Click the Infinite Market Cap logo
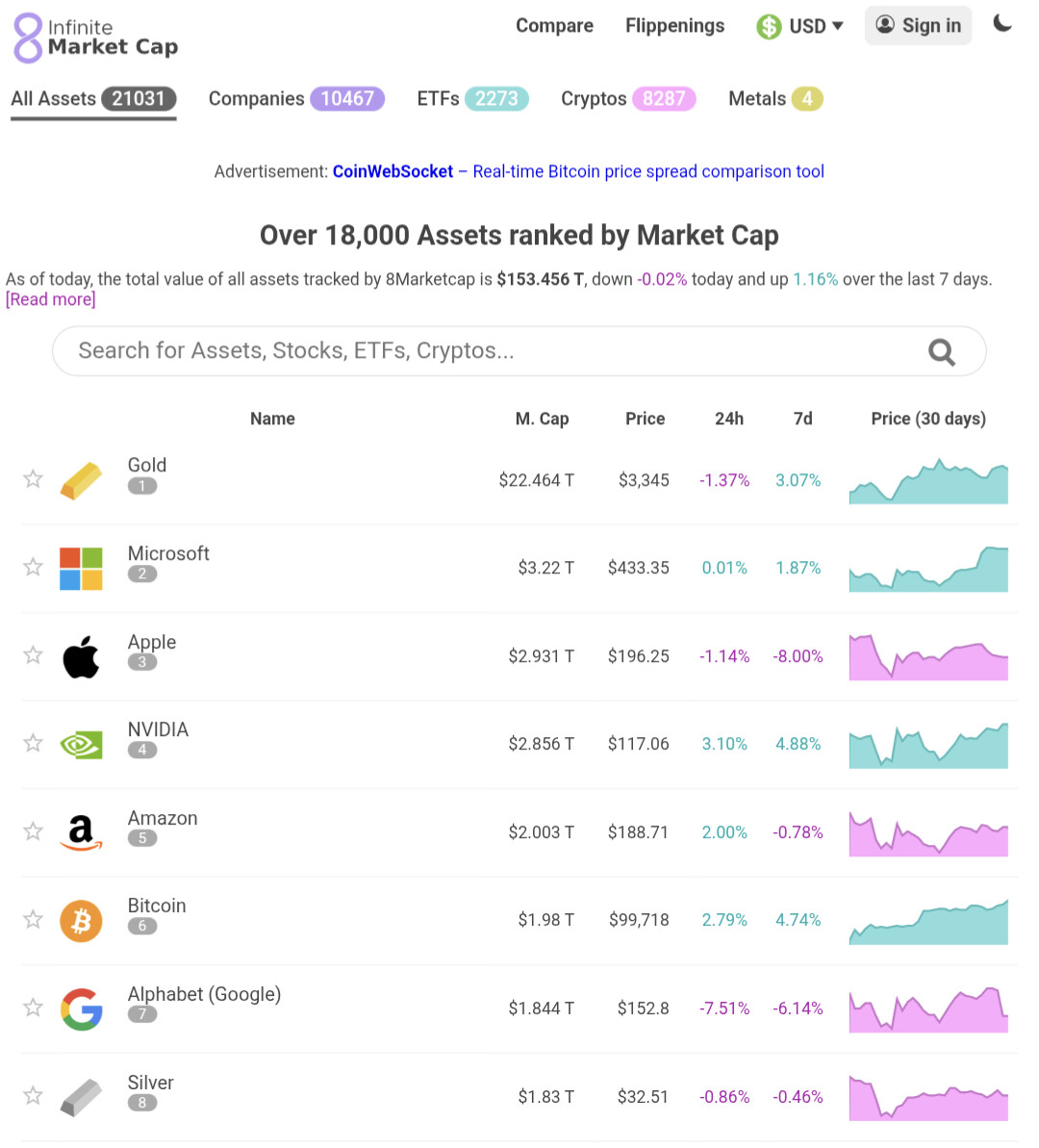 pos(95,38)
